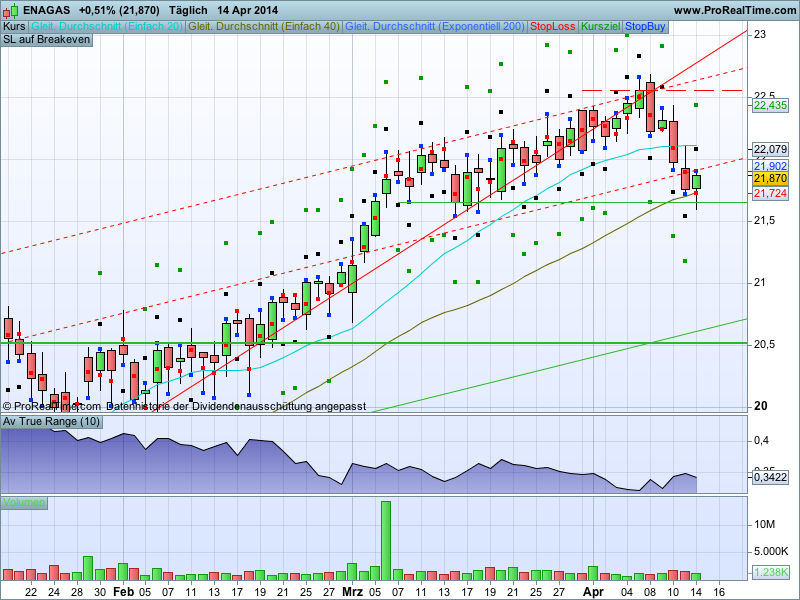Click the Feb month label on time axis

point(123,592)
